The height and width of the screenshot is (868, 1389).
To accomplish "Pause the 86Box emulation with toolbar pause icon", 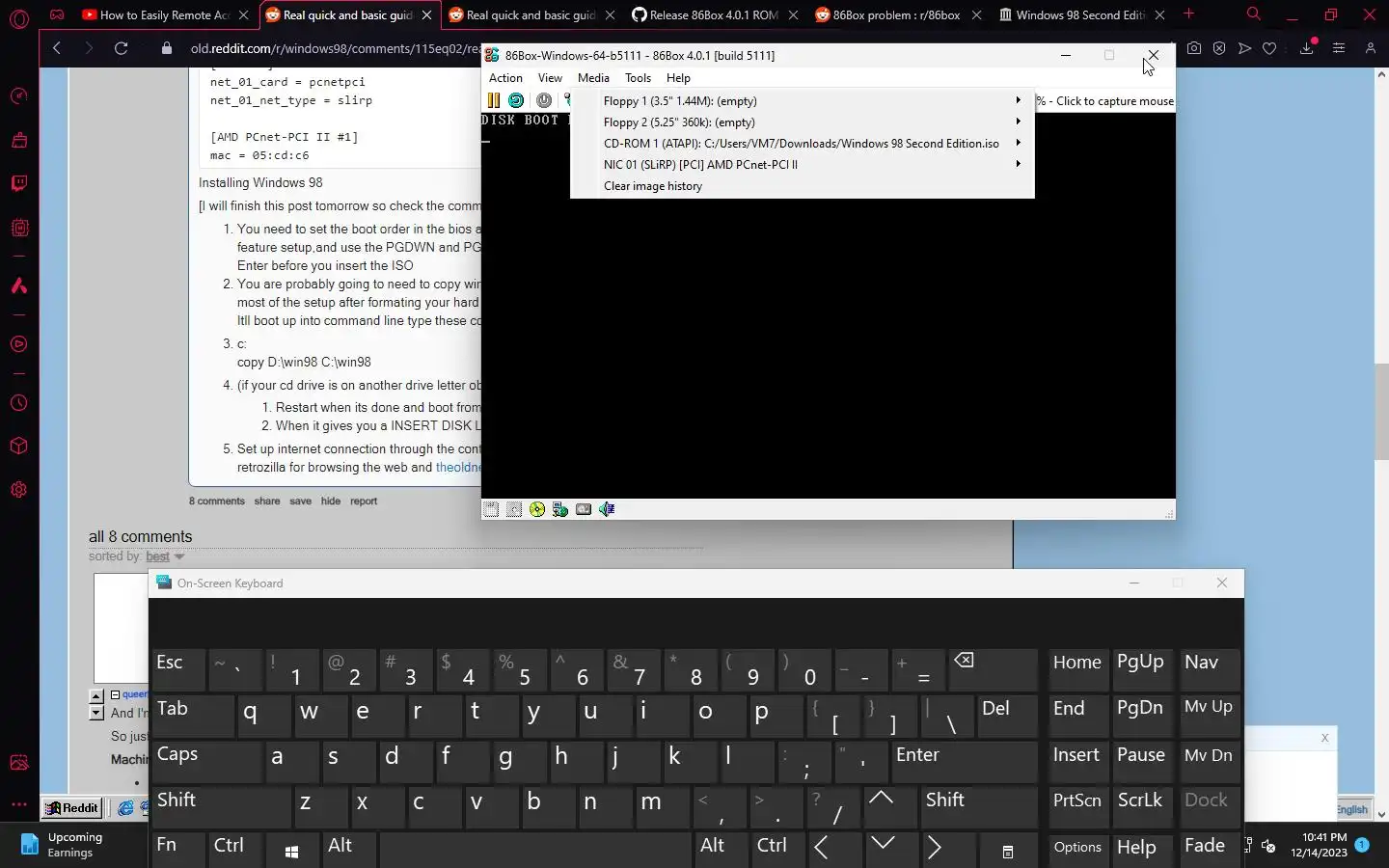I will (x=493, y=100).
